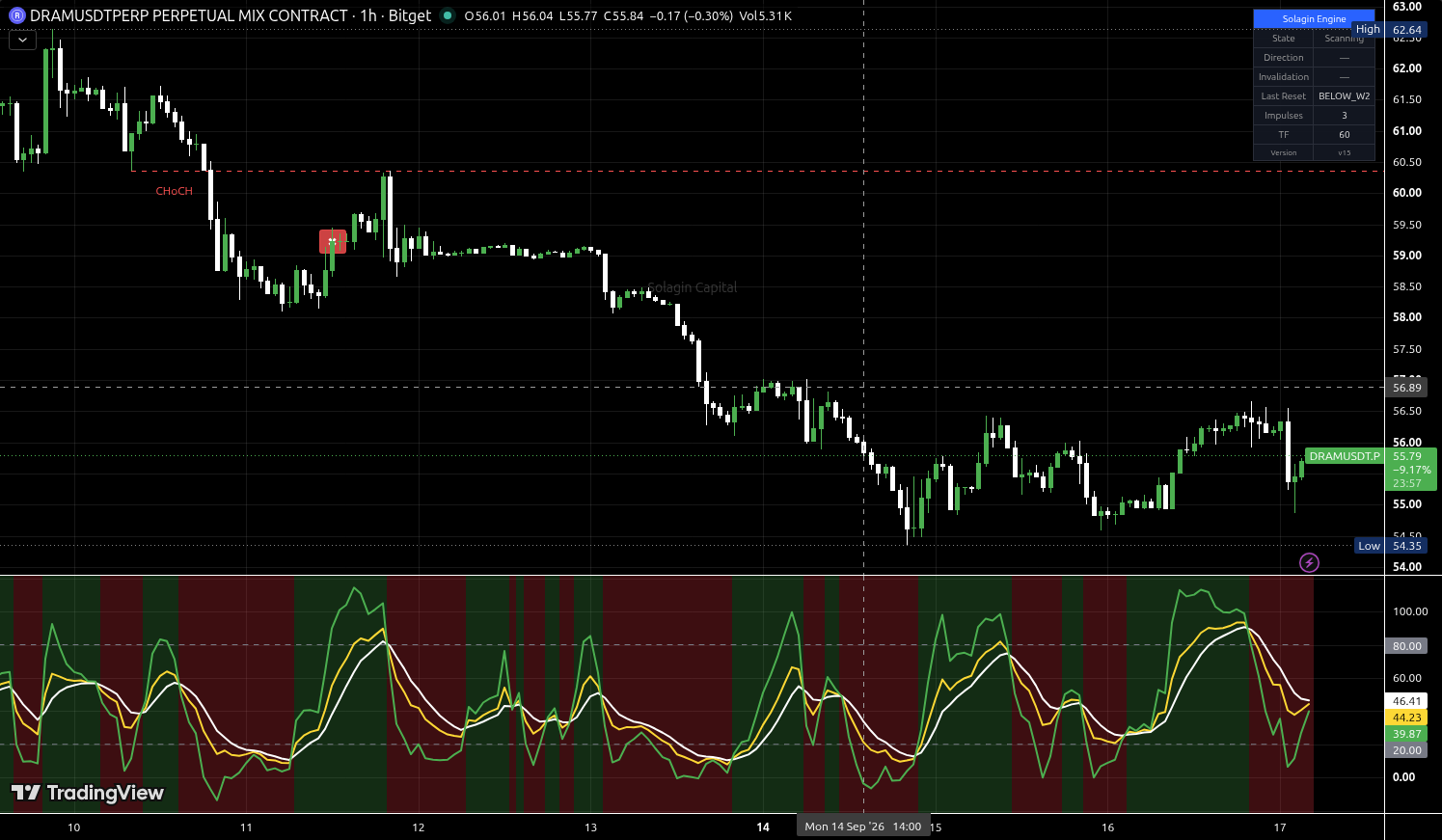Click the 23:57 countdown timer
The image size is (1442, 840).
pos(1407,483)
